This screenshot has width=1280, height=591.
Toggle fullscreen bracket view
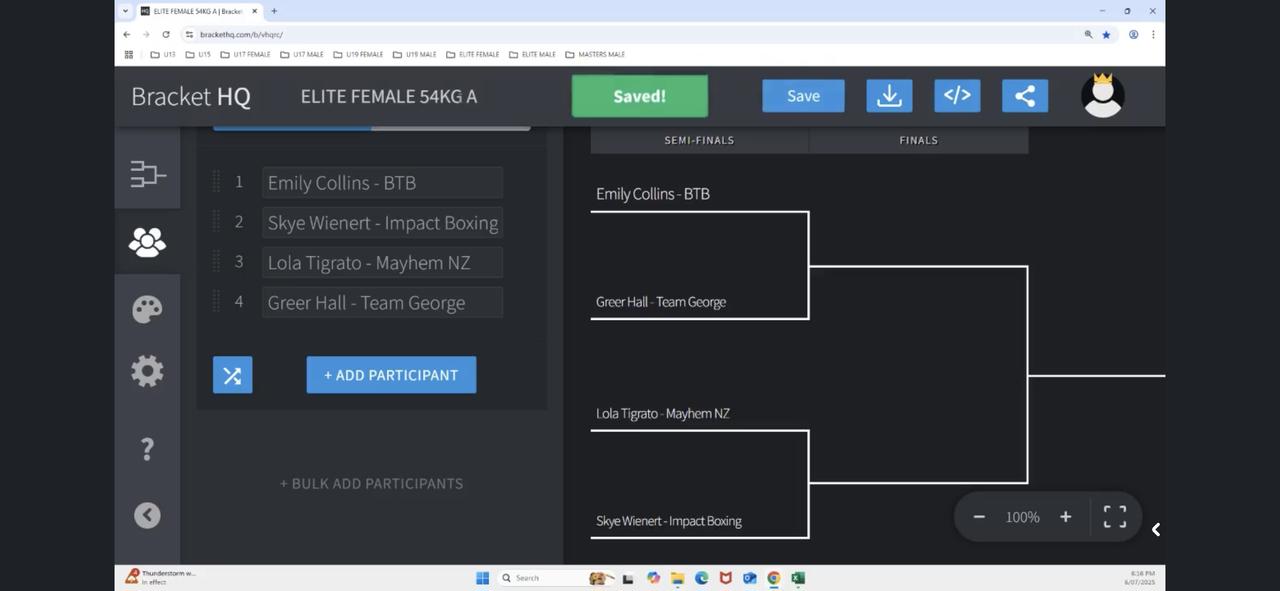click(x=1115, y=517)
